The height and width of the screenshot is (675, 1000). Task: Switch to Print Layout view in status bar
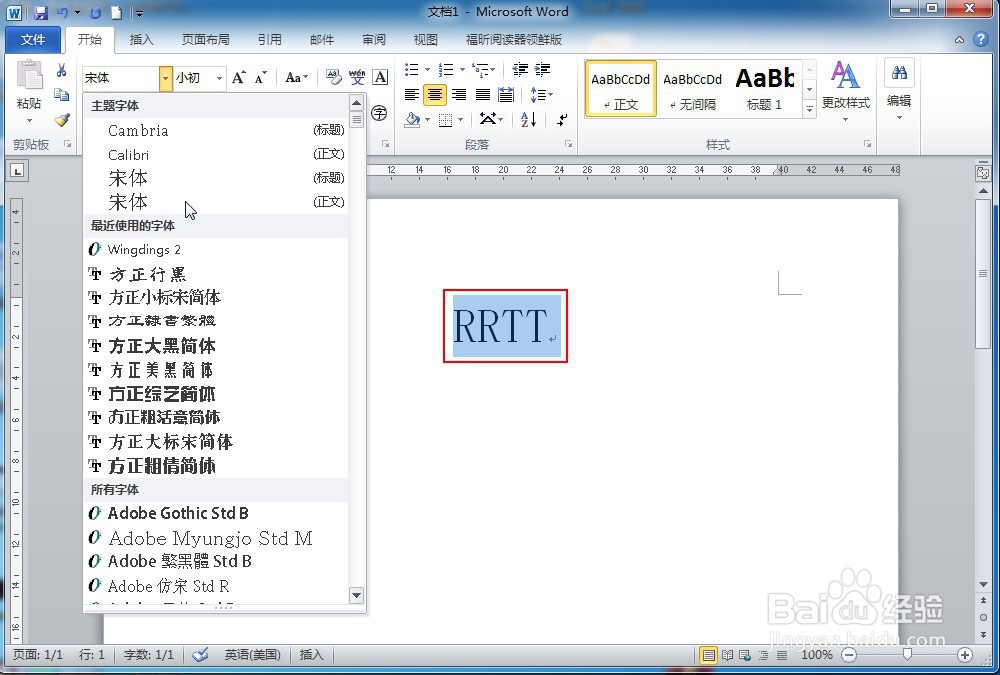point(708,655)
